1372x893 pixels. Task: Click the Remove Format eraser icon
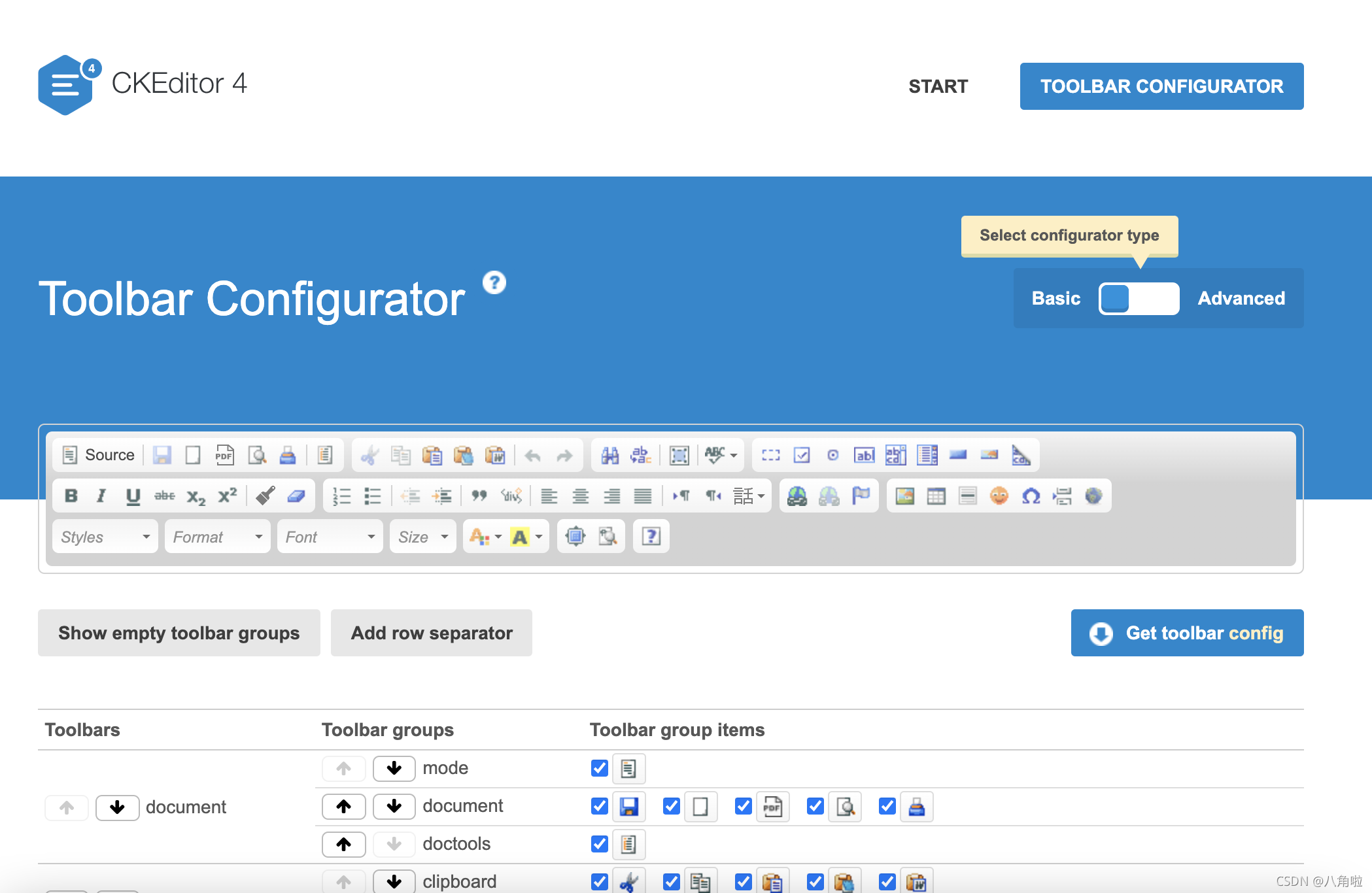point(296,496)
